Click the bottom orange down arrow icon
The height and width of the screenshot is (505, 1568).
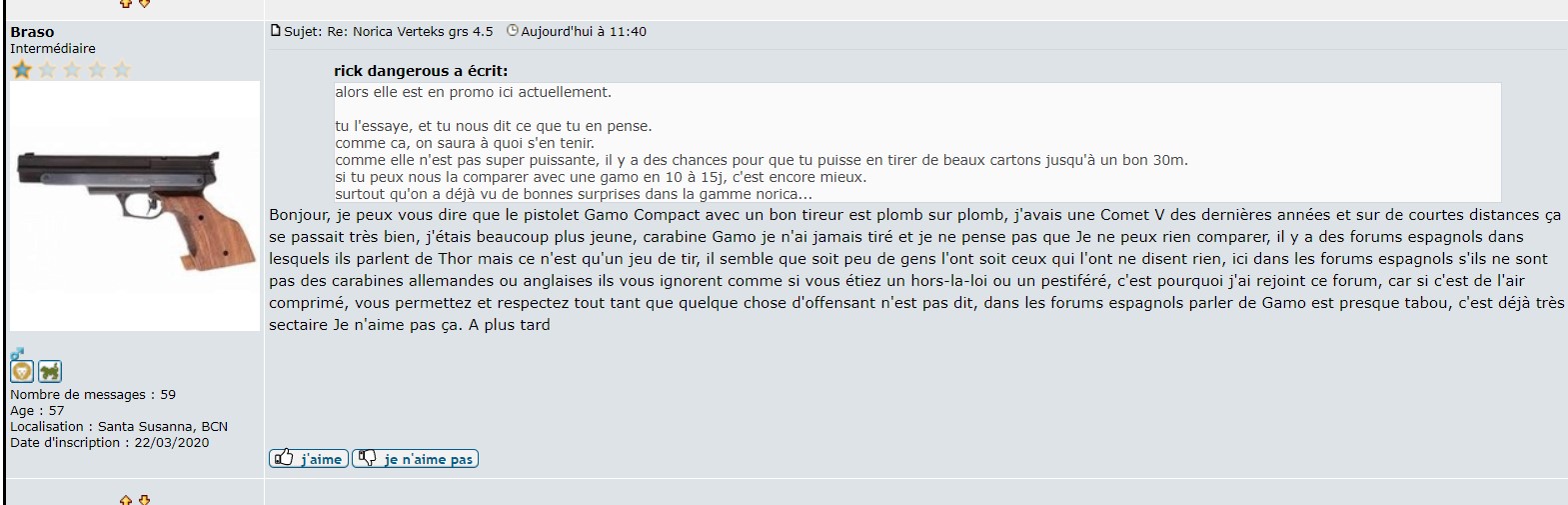coord(144,499)
